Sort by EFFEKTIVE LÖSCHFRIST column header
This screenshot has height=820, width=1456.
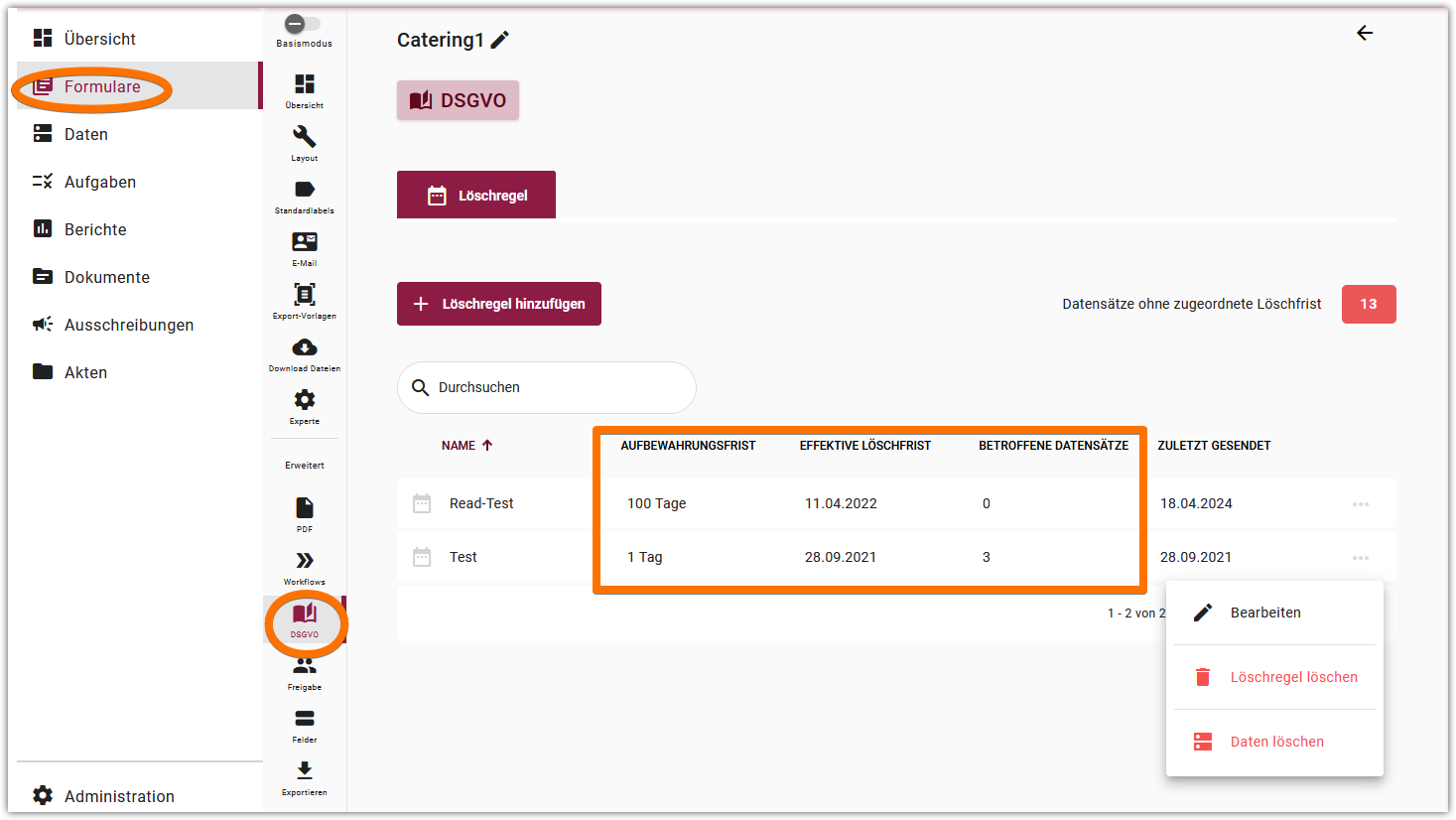[865, 446]
